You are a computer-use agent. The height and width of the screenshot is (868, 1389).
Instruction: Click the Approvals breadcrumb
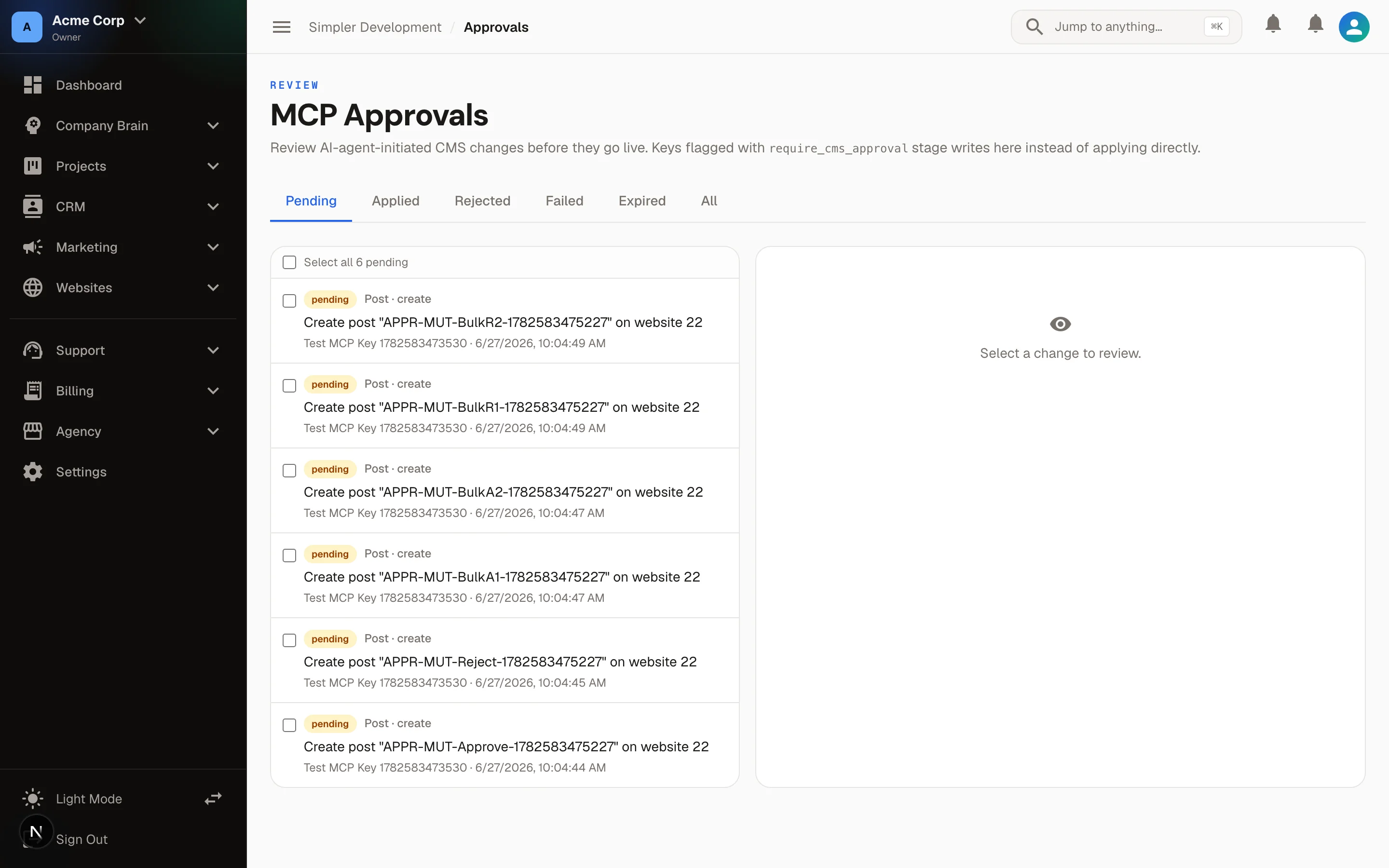click(x=496, y=27)
